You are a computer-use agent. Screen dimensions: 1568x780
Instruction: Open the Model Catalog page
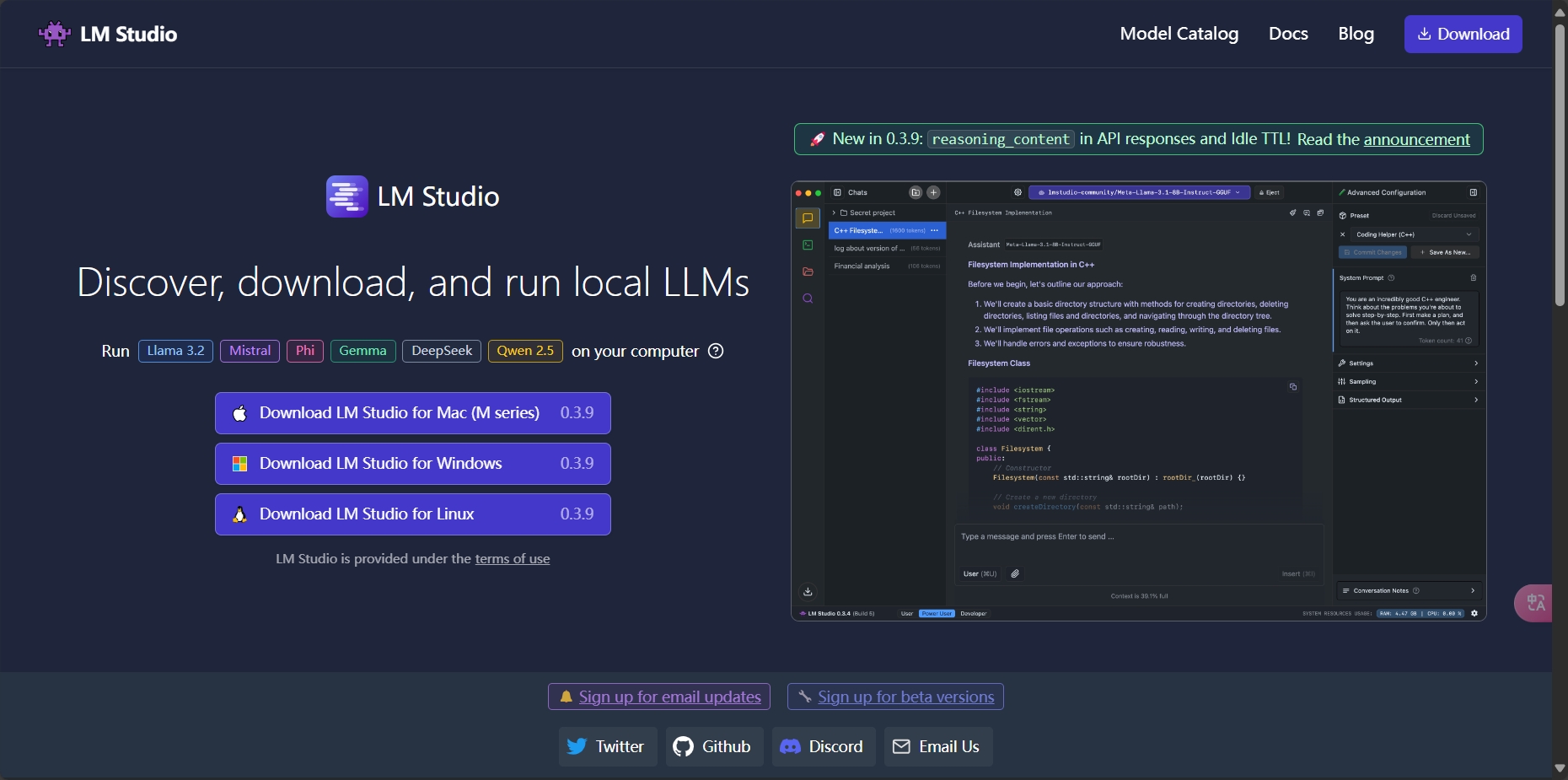[1179, 34]
